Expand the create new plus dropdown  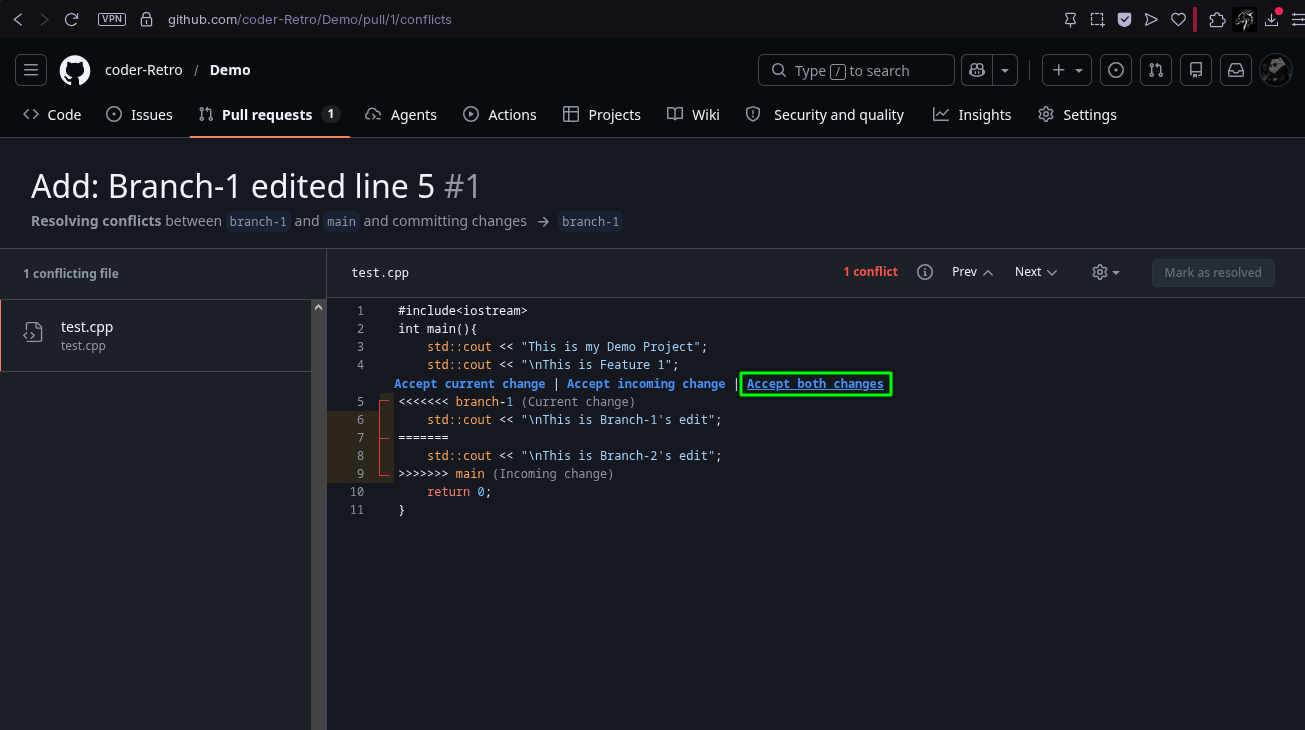pyautogui.click(x=1067, y=70)
